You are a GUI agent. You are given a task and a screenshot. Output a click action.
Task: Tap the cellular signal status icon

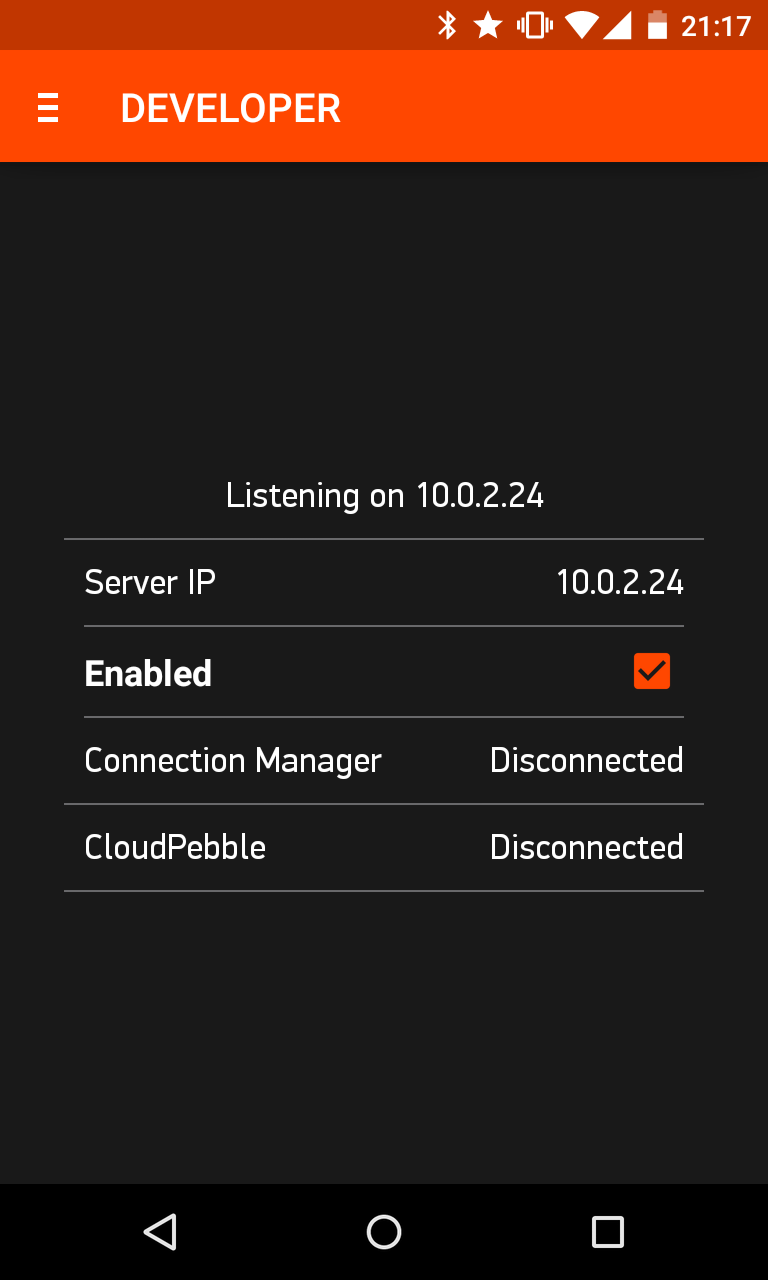(x=618, y=25)
